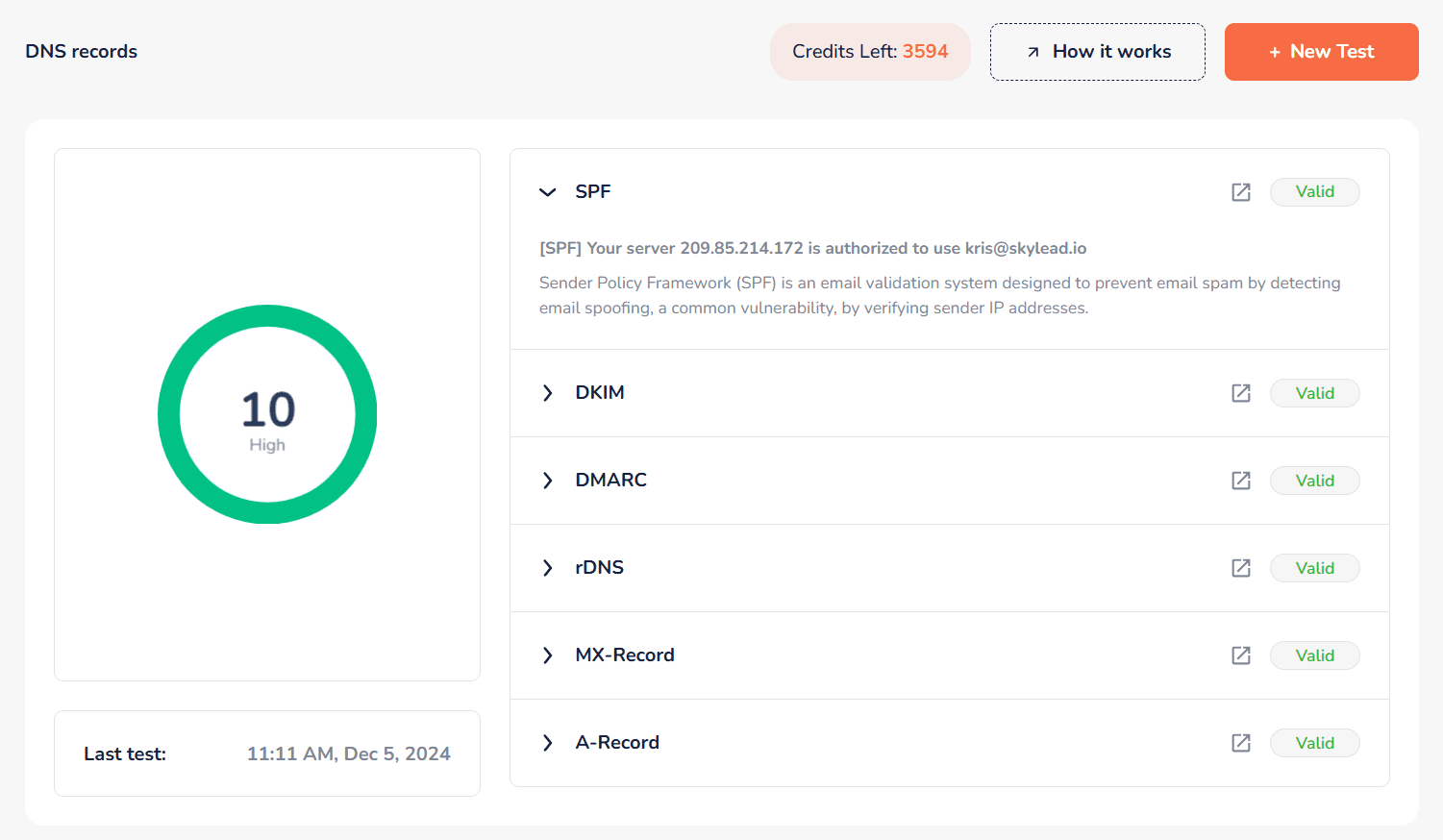Viewport: 1443px width, 840px height.
Task: Click the DMARC row label
Action: click(611, 481)
